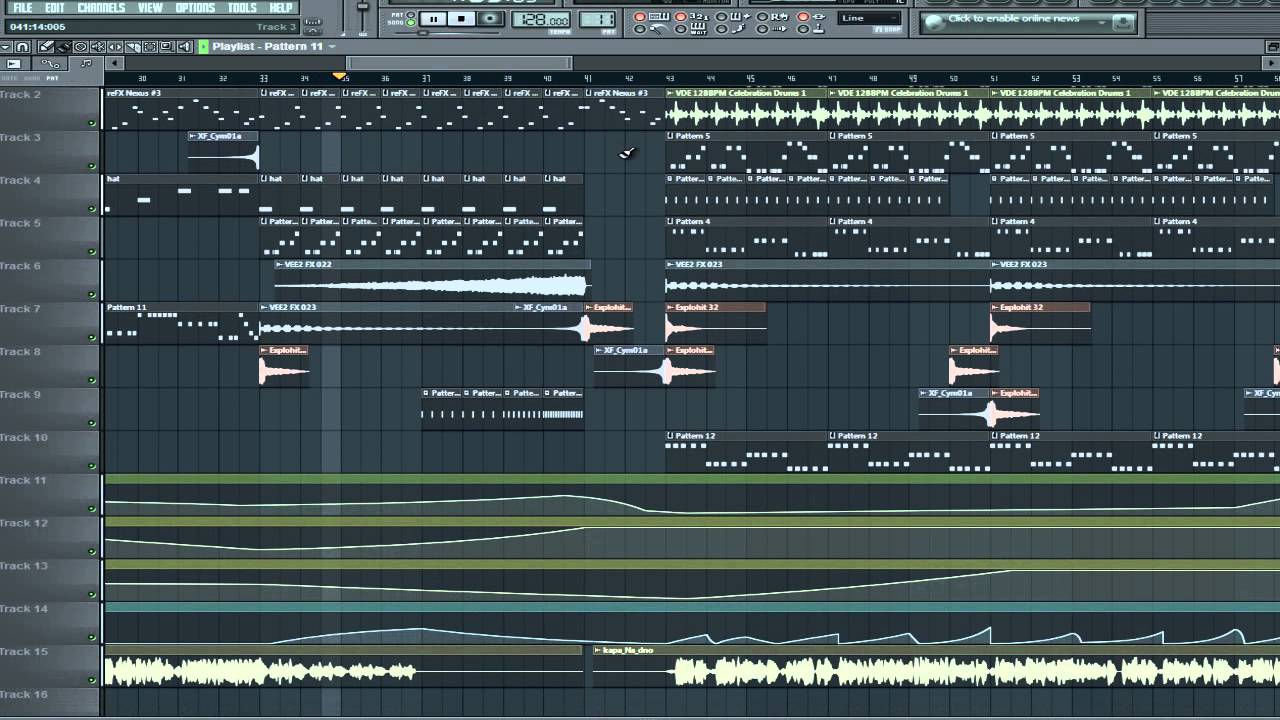The width and height of the screenshot is (1280, 720).
Task: Mute Track 3 using its green LED
Action: [x=92, y=167]
